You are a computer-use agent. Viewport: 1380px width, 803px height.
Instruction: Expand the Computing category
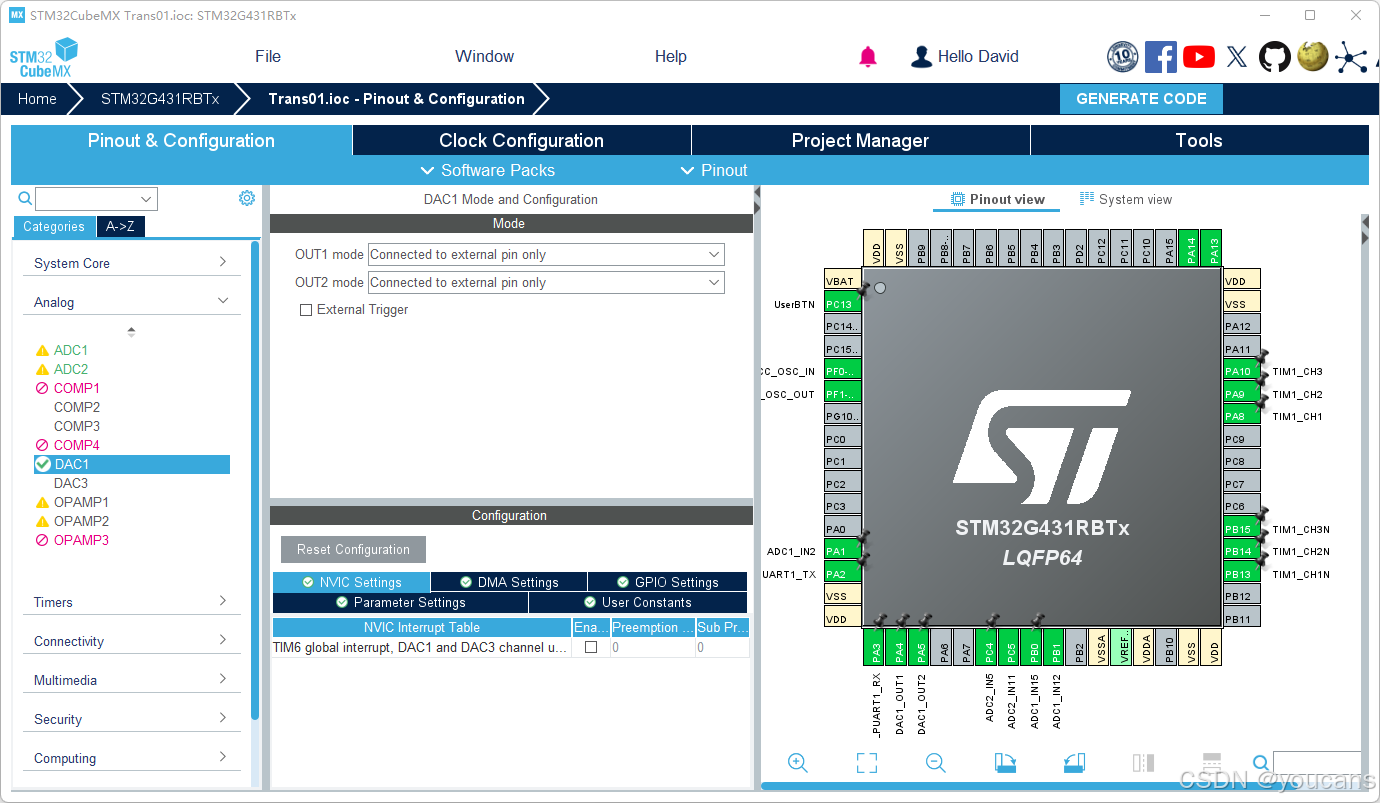[131, 758]
